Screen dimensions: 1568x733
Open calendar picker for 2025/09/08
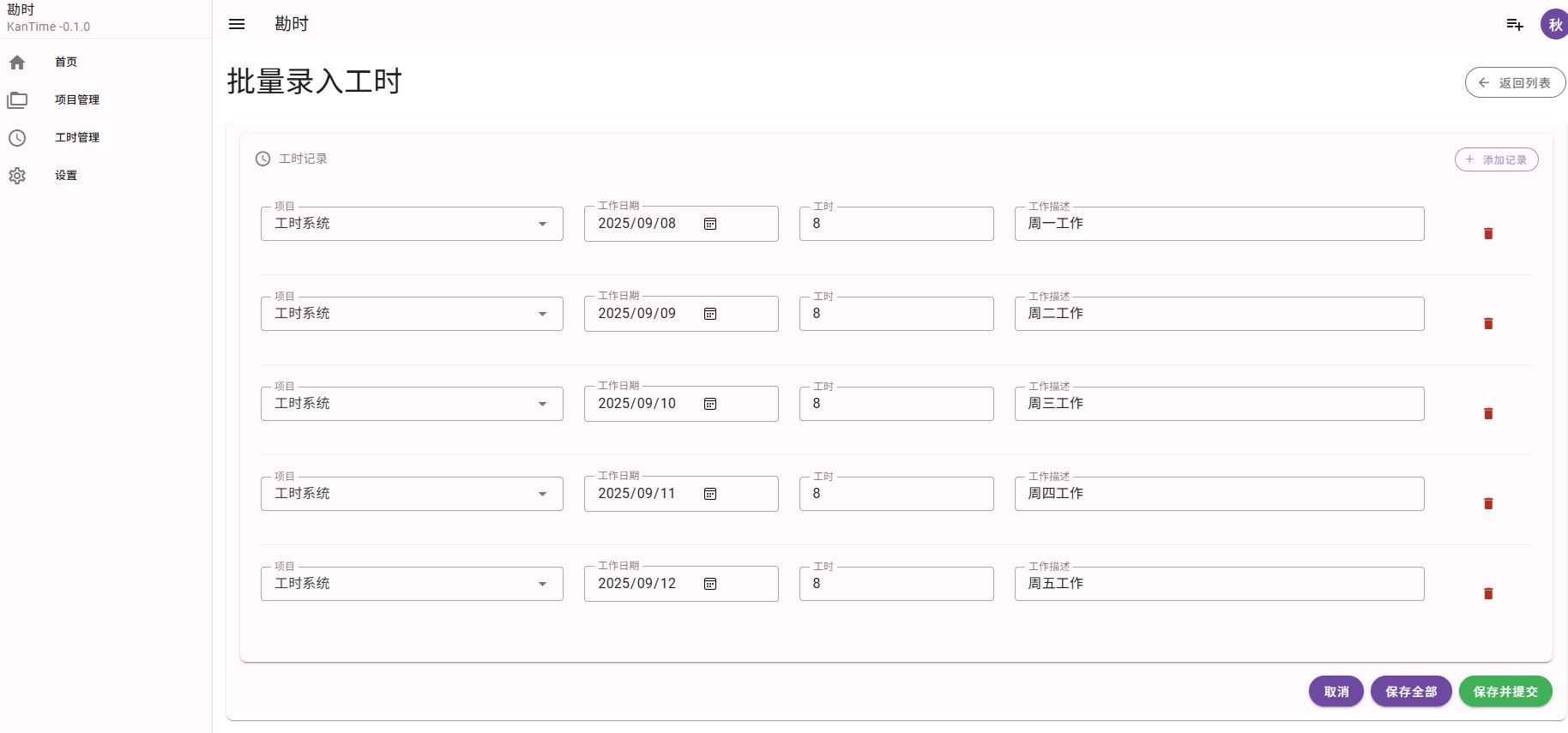click(710, 223)
